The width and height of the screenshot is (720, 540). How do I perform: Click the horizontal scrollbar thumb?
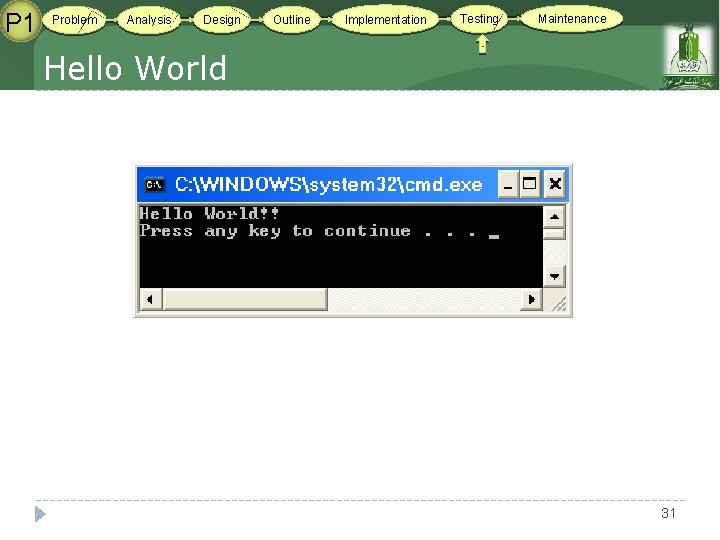245,299
